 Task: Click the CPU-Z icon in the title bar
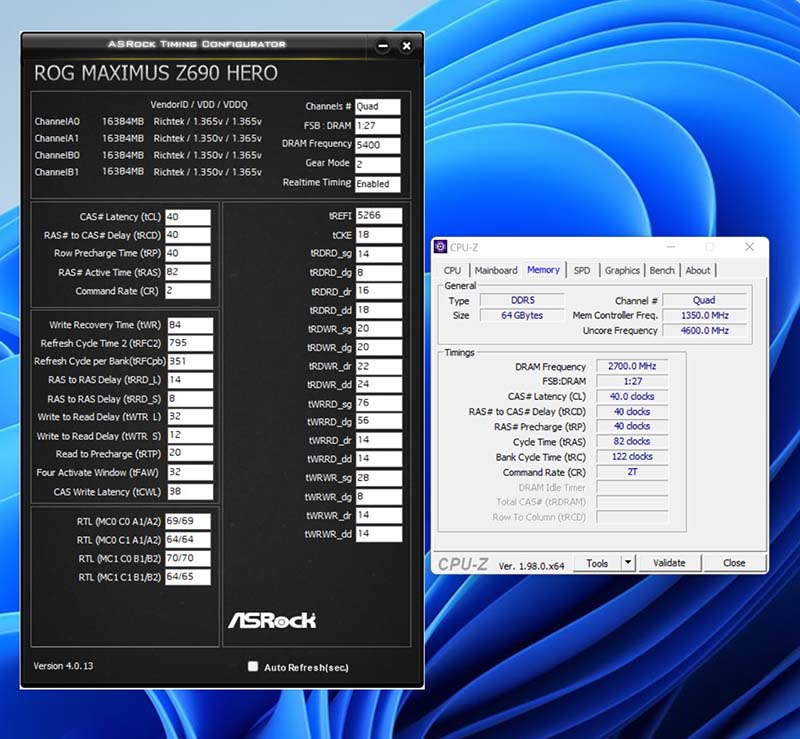pos(441,246)
